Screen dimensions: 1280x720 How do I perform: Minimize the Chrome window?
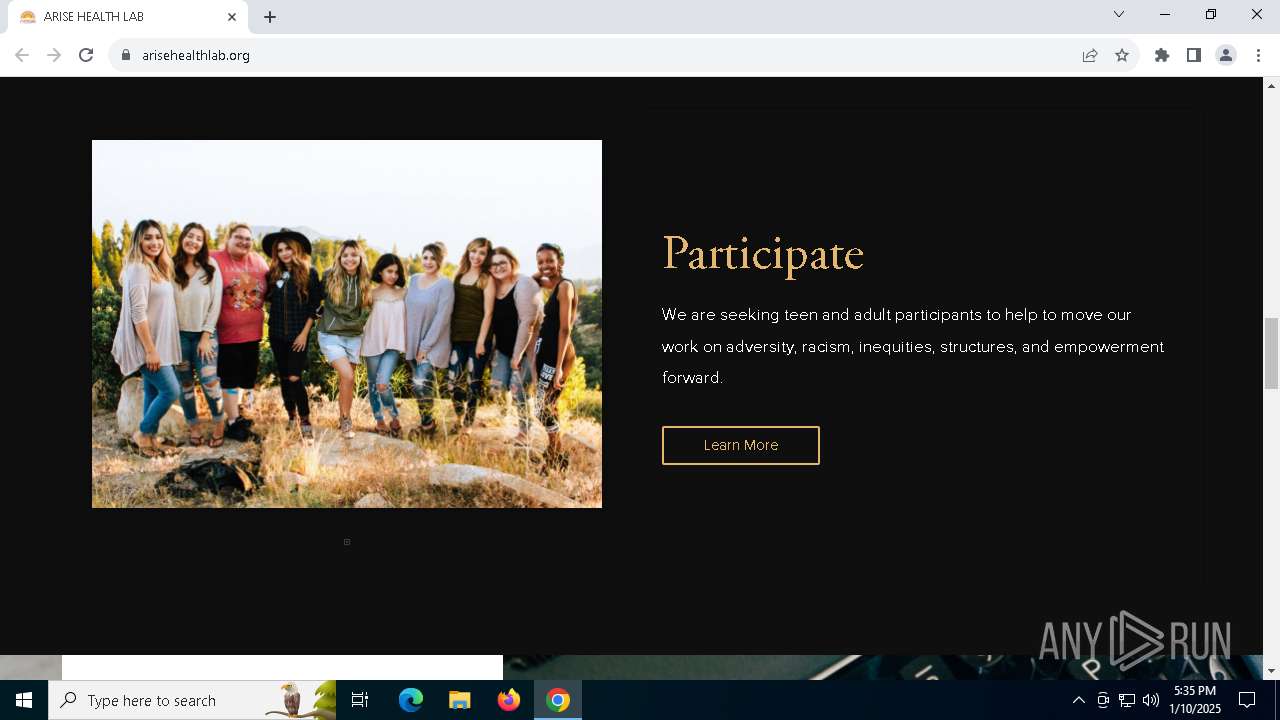coord(1165,14)
